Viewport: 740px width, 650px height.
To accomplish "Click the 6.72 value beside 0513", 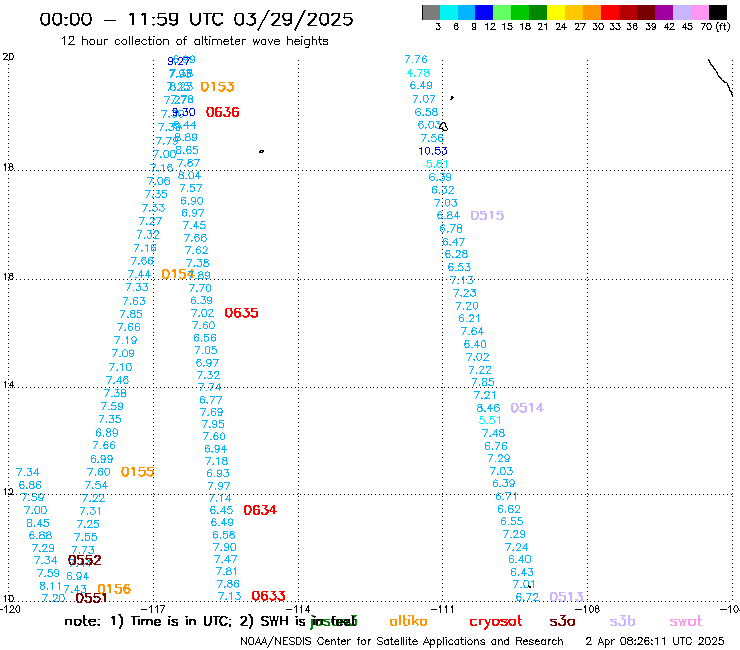I will pos(527,597).
